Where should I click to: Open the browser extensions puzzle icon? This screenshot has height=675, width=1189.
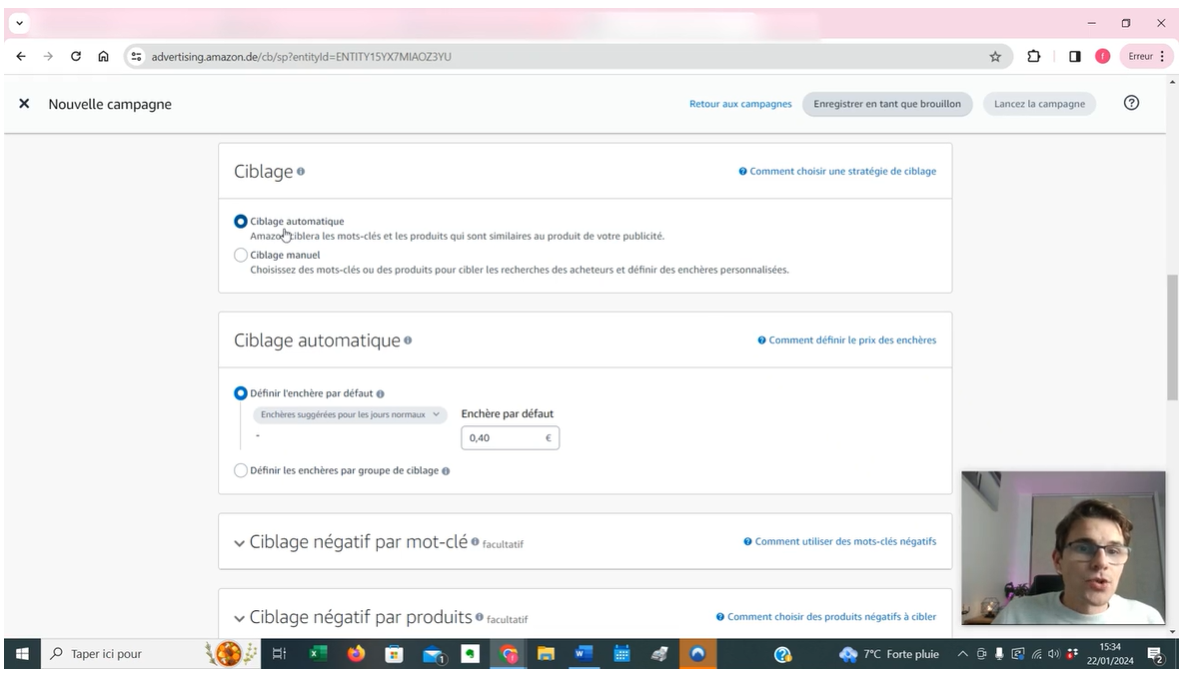(1035, 57)
